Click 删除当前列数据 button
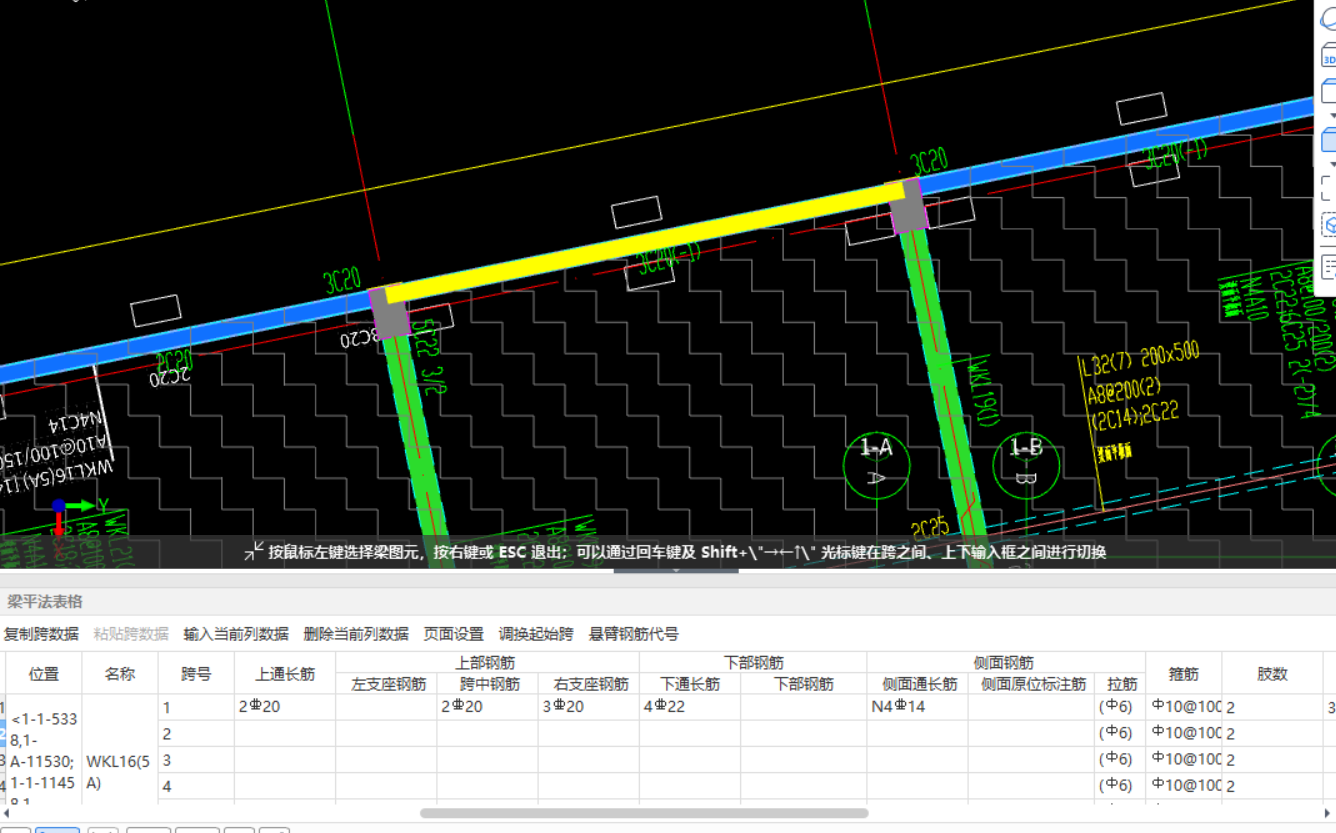This screenshot has height=833, width=1336. 356,634
